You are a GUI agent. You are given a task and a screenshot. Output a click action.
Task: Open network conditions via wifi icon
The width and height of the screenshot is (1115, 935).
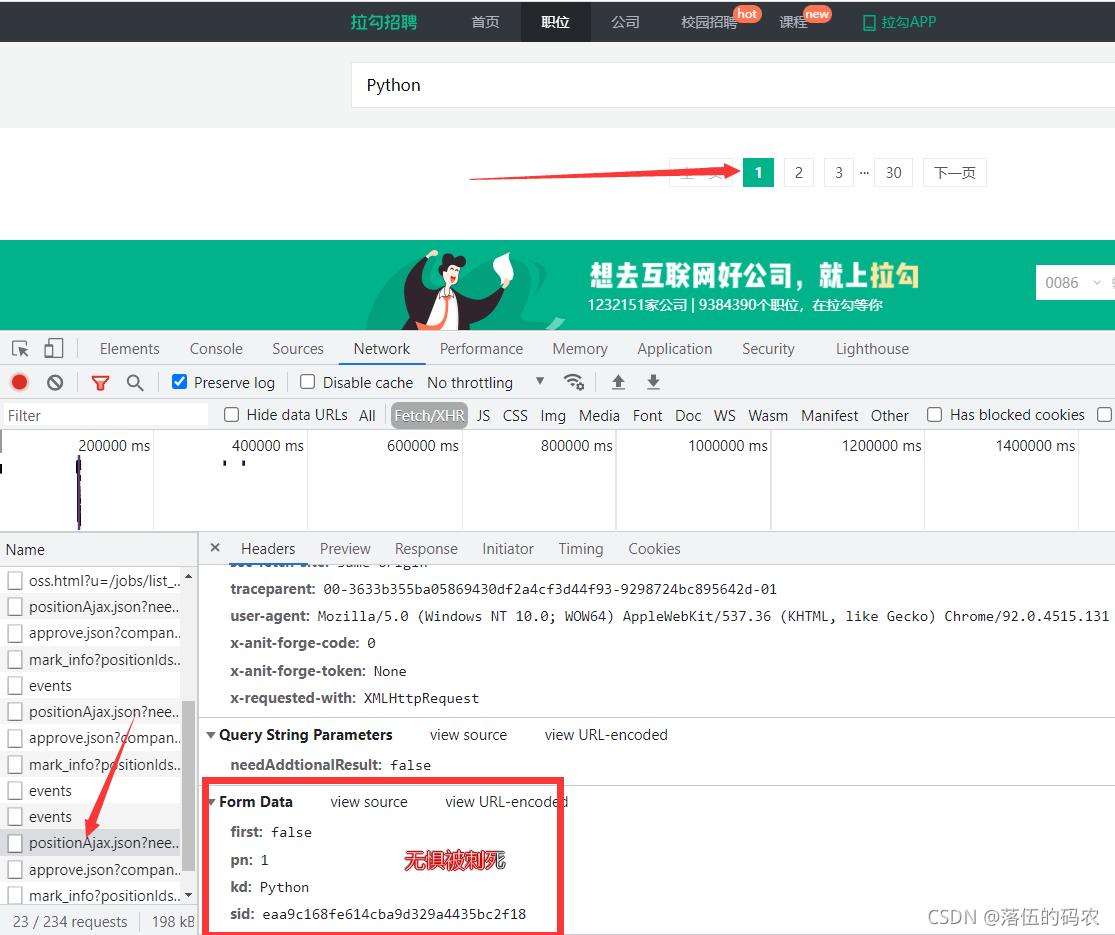(573, 382)
